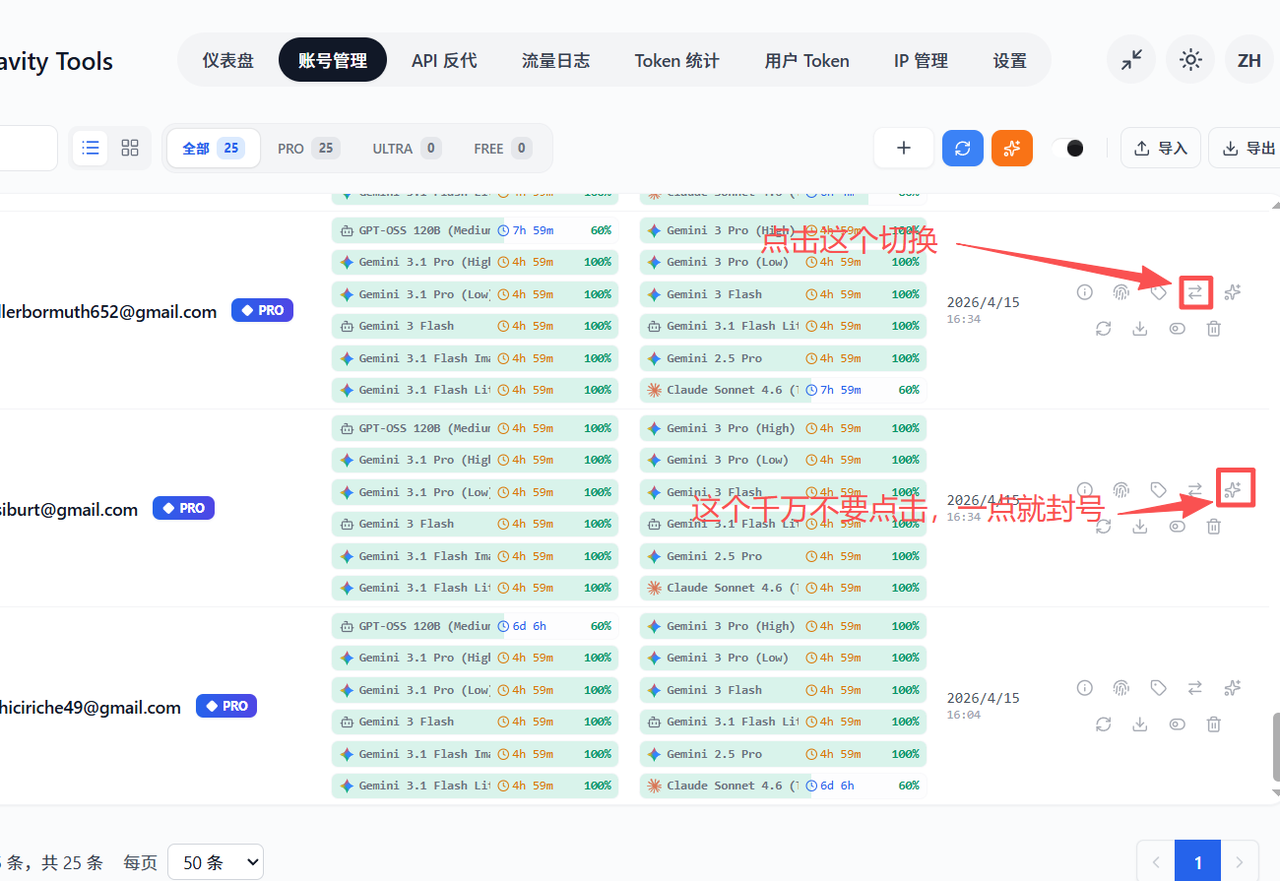This screenshot has width=1280, height=881.
Task: Click sparkle icon in siburt row
Action: (1232, 490)
